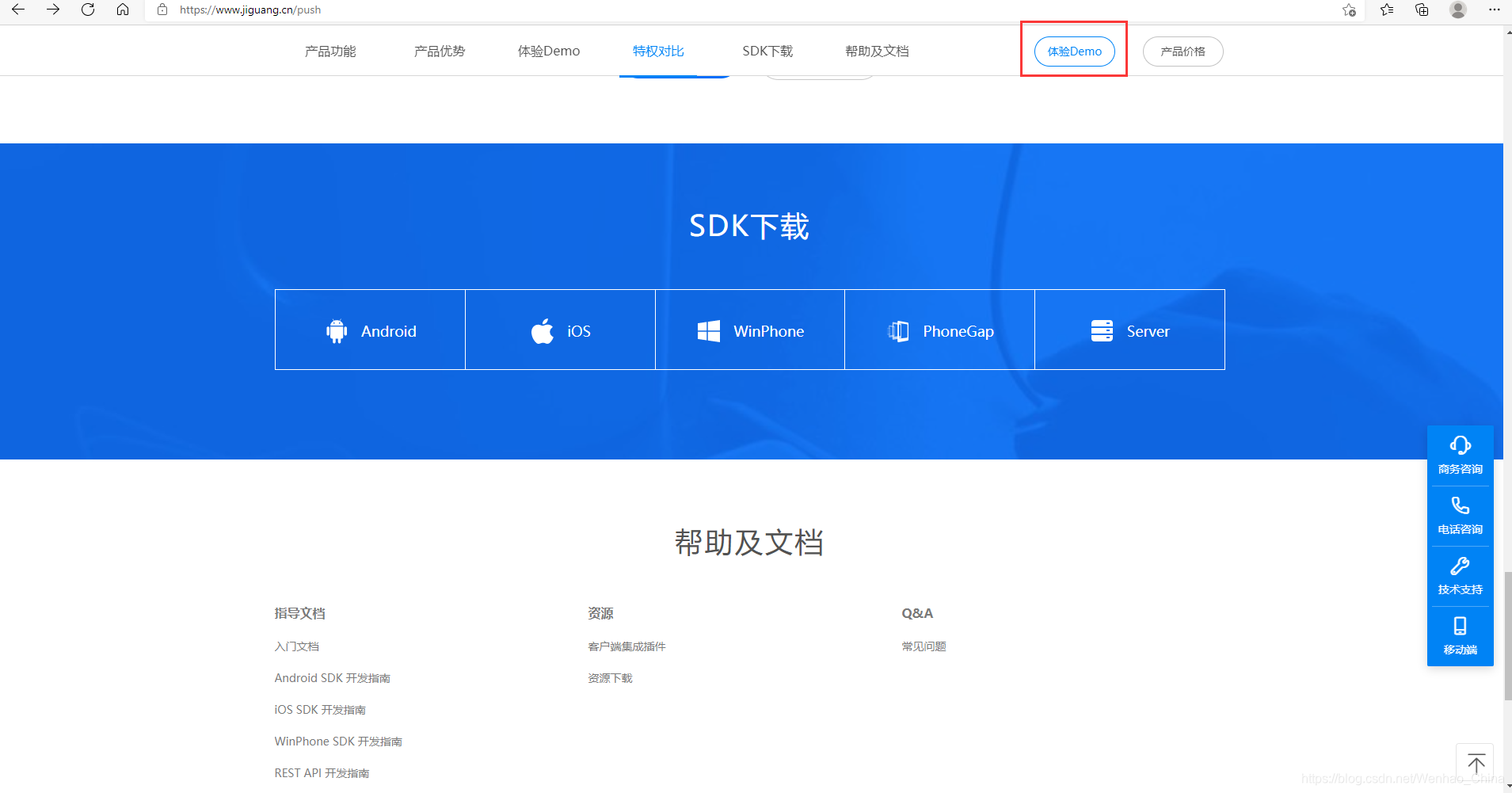Open 移动端 mobile phone icon
Screen dimensions: 1512x793
click(x=1461, y=626)
